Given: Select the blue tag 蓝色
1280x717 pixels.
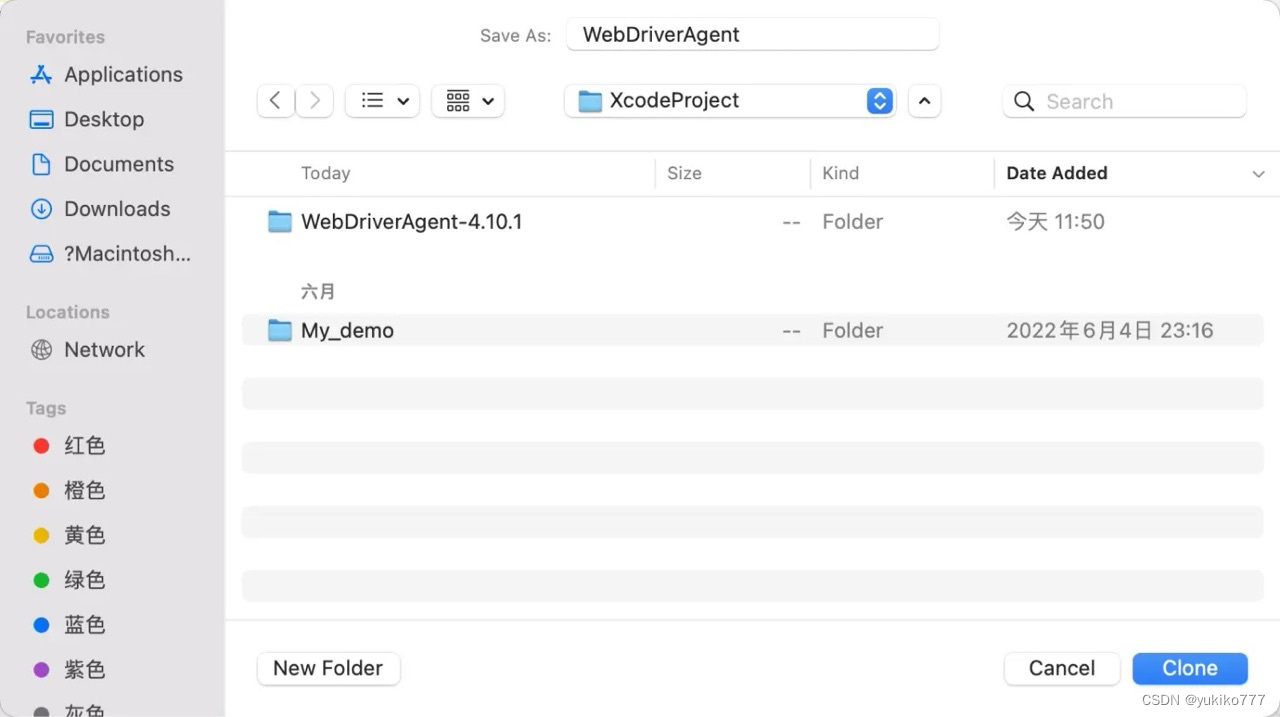Looking at the screenshot, I should (x=84, y=625).
